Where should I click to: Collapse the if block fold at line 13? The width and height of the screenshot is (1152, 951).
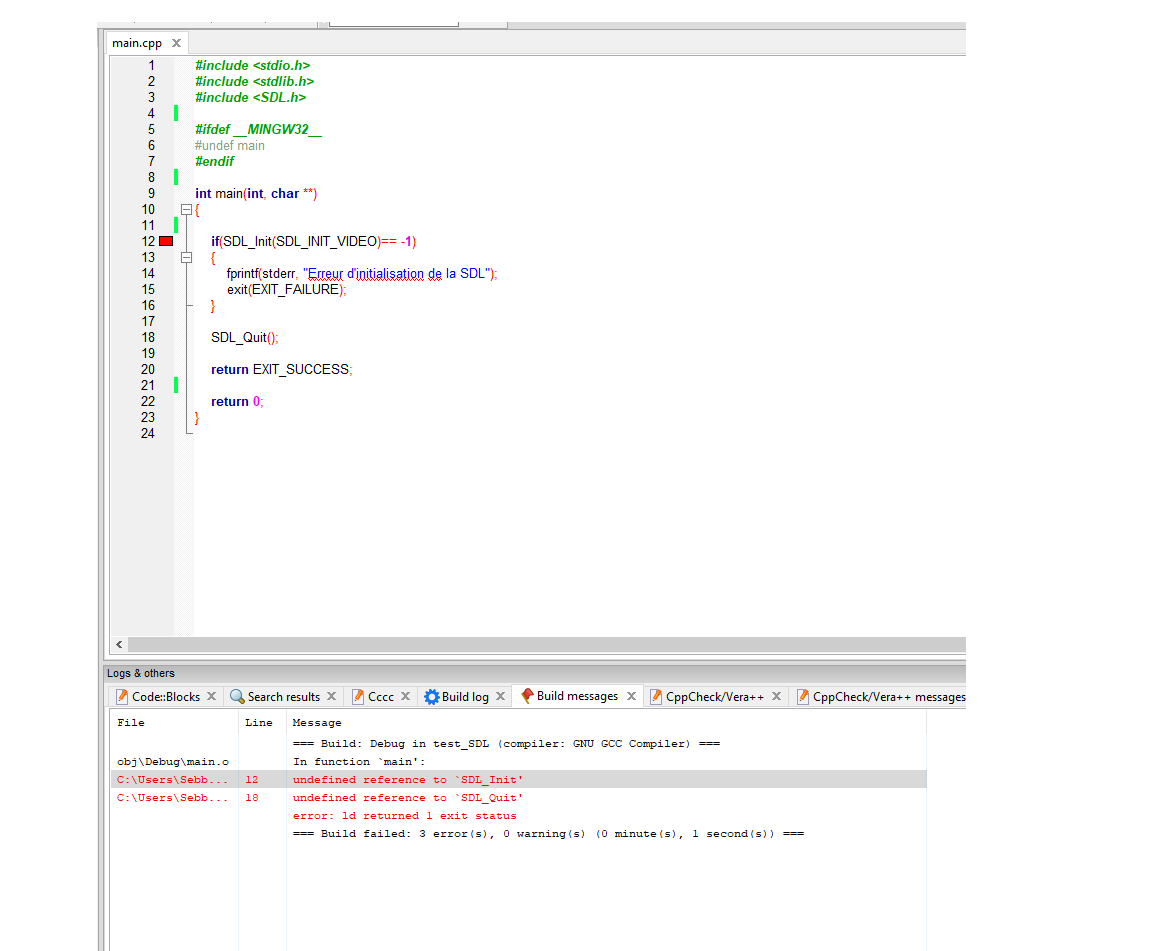pyautogui.click(x=186, y=257)
